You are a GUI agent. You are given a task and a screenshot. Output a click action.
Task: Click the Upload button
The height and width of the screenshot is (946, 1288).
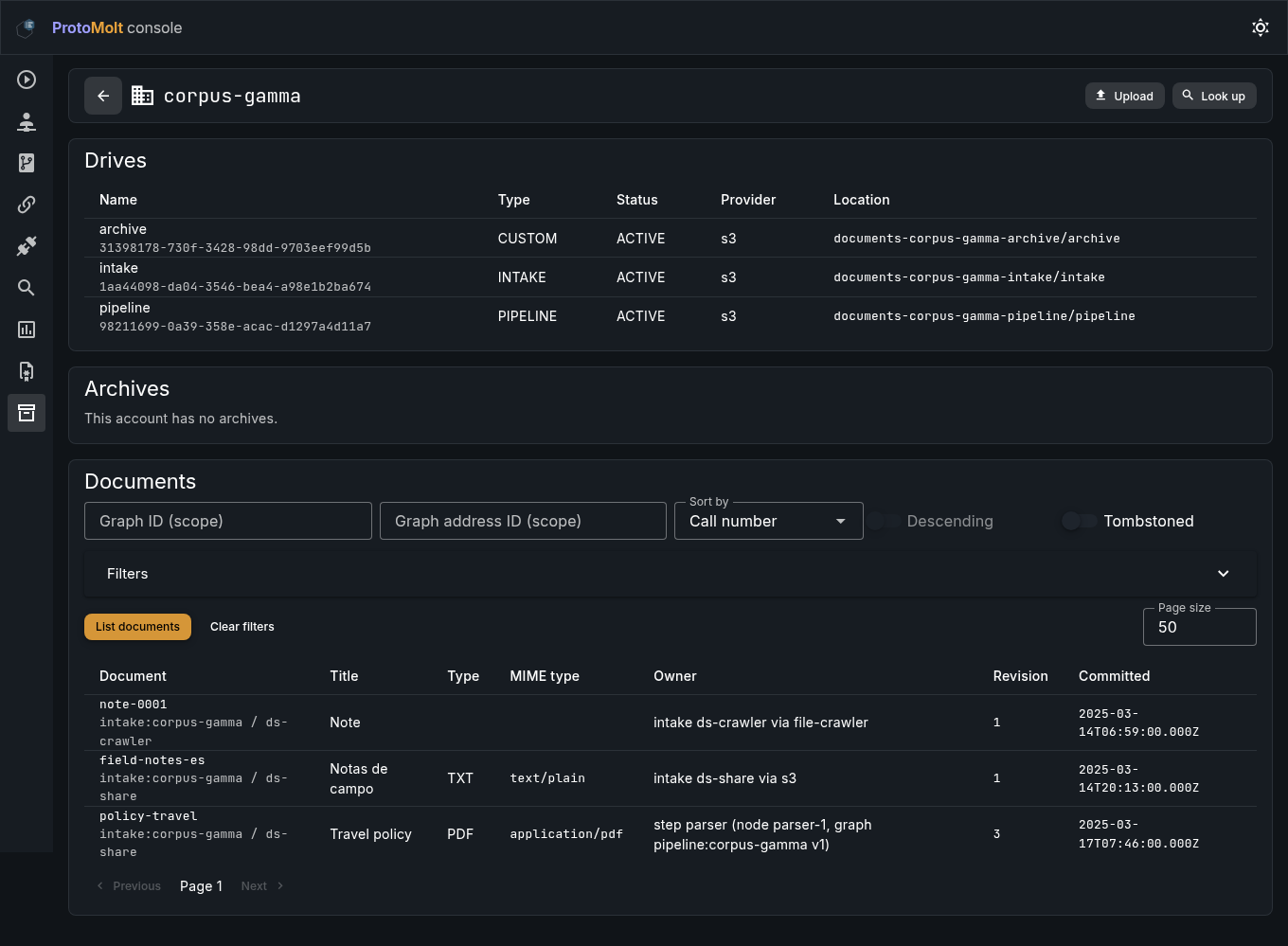(x=1124, y=96)
